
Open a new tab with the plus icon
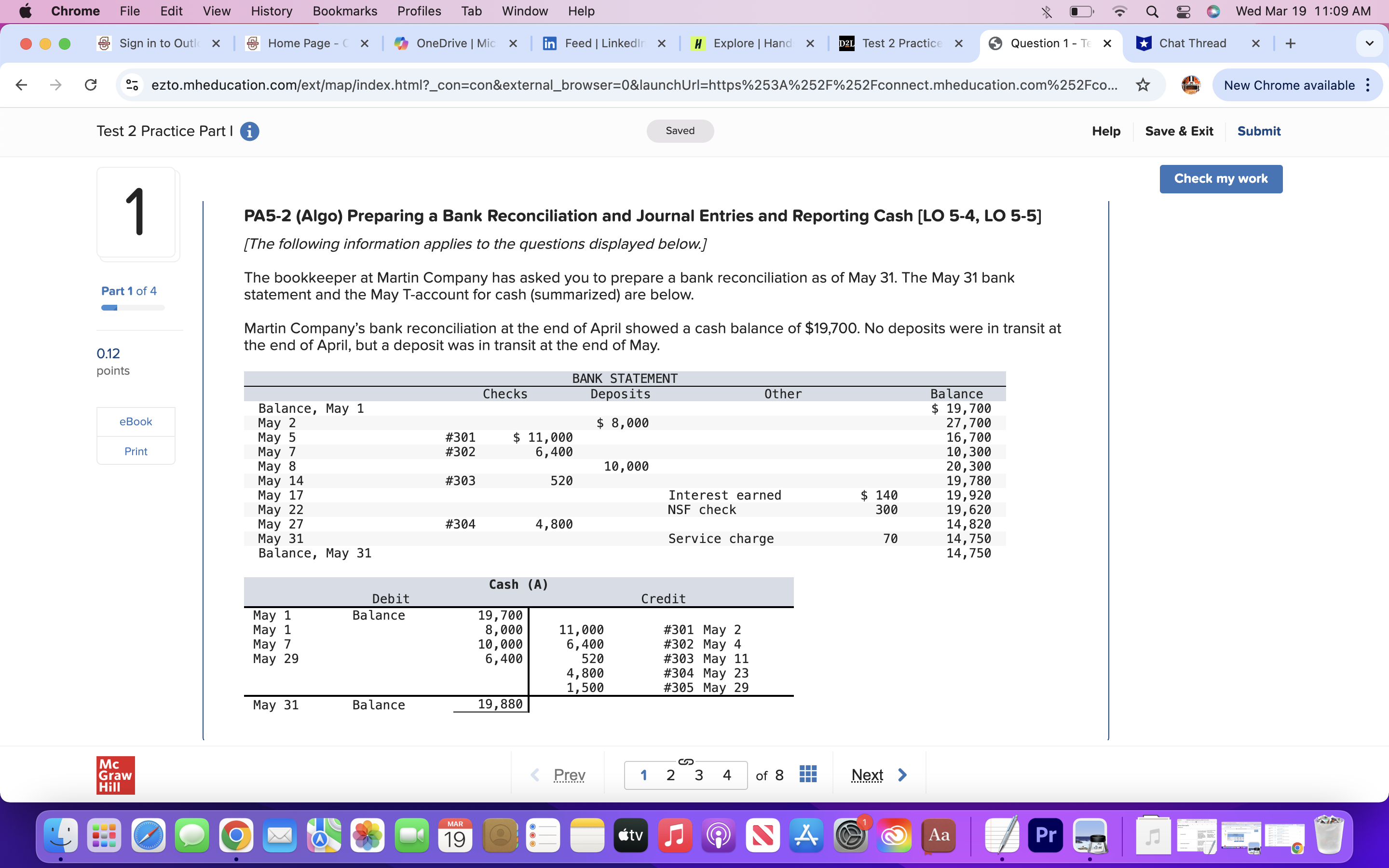(1290, 43)
